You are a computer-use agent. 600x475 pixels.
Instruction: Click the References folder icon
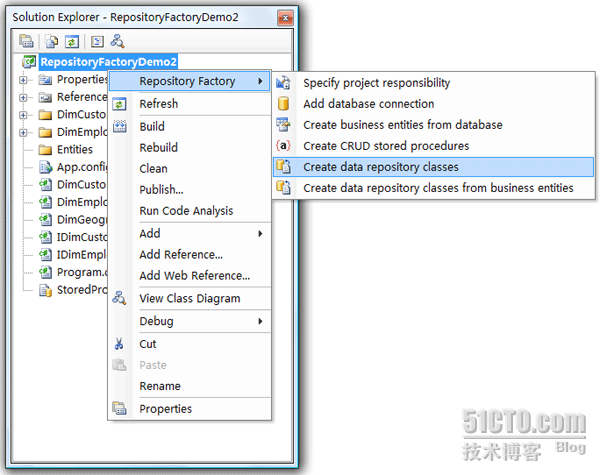click(46, 97)
